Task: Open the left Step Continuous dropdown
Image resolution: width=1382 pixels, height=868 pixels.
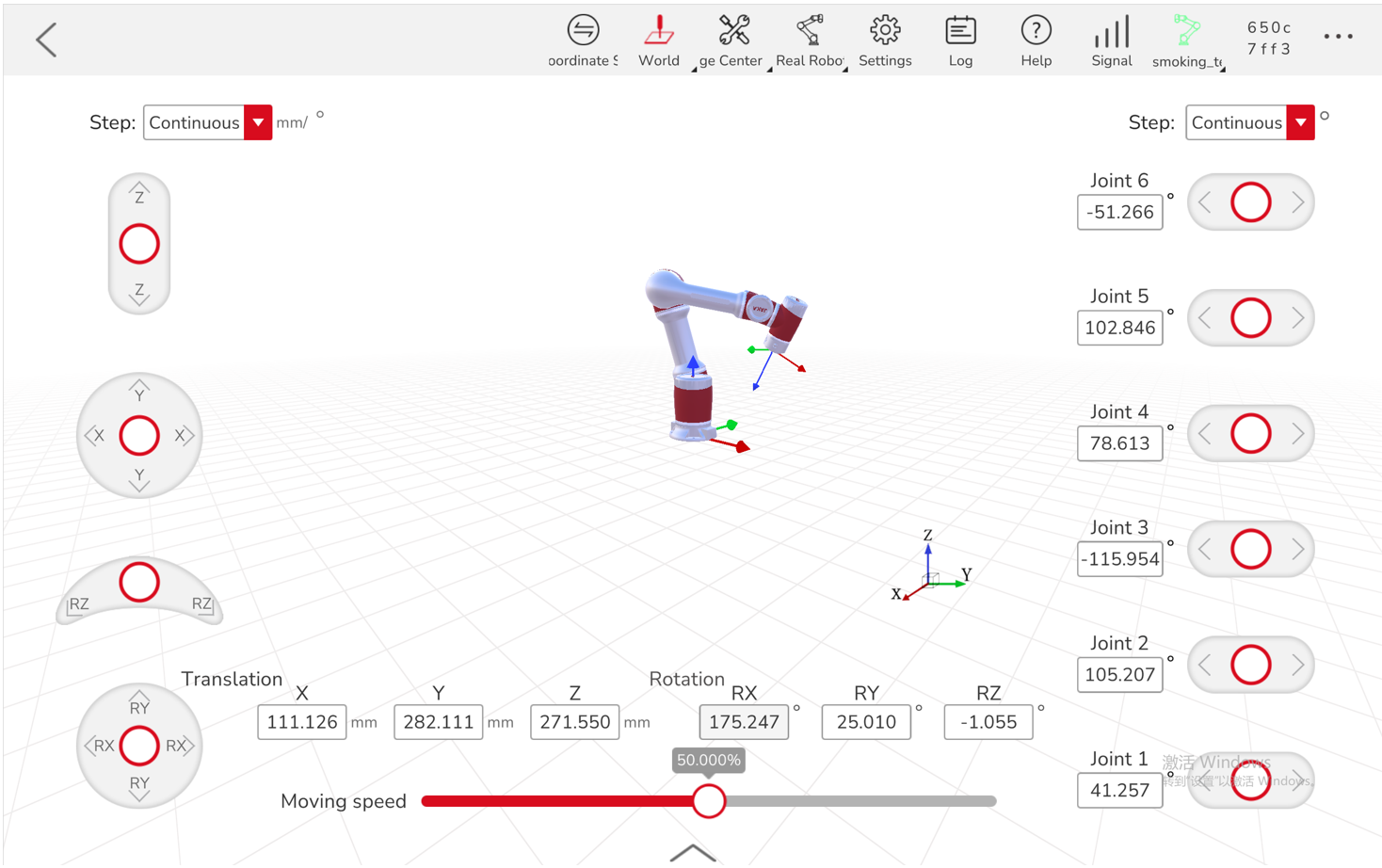Action: pos(257,122)
